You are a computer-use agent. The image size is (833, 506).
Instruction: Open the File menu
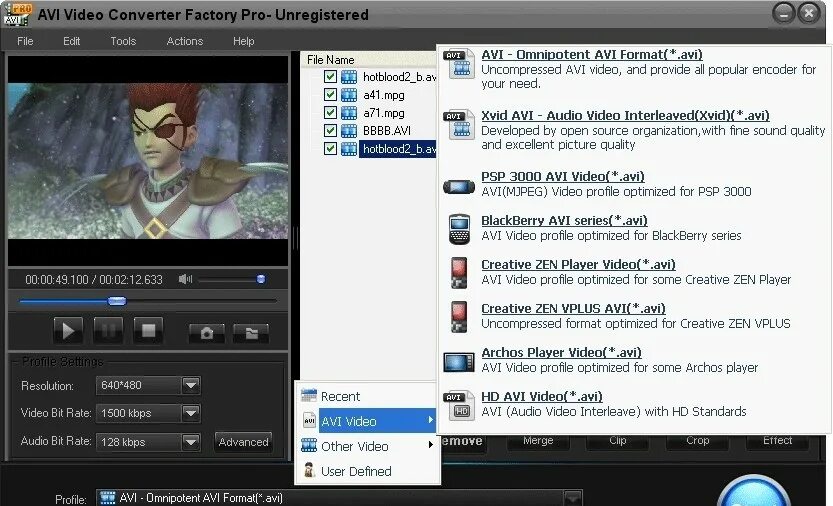coord(25,41)
